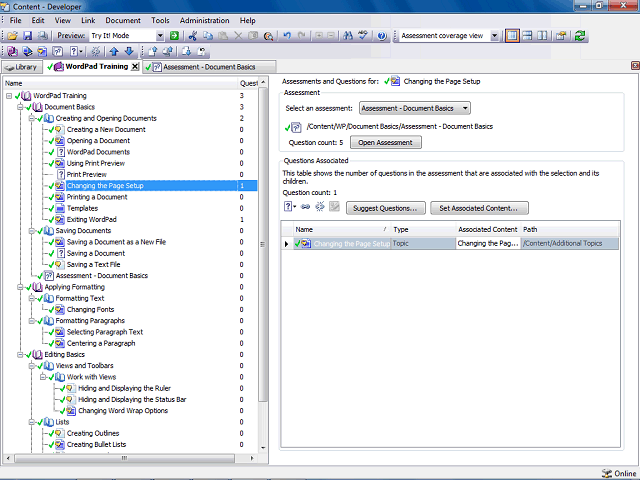Switch to the Library tab
Viewport: 640px width, 480px height.
click(x=22, y=67)
